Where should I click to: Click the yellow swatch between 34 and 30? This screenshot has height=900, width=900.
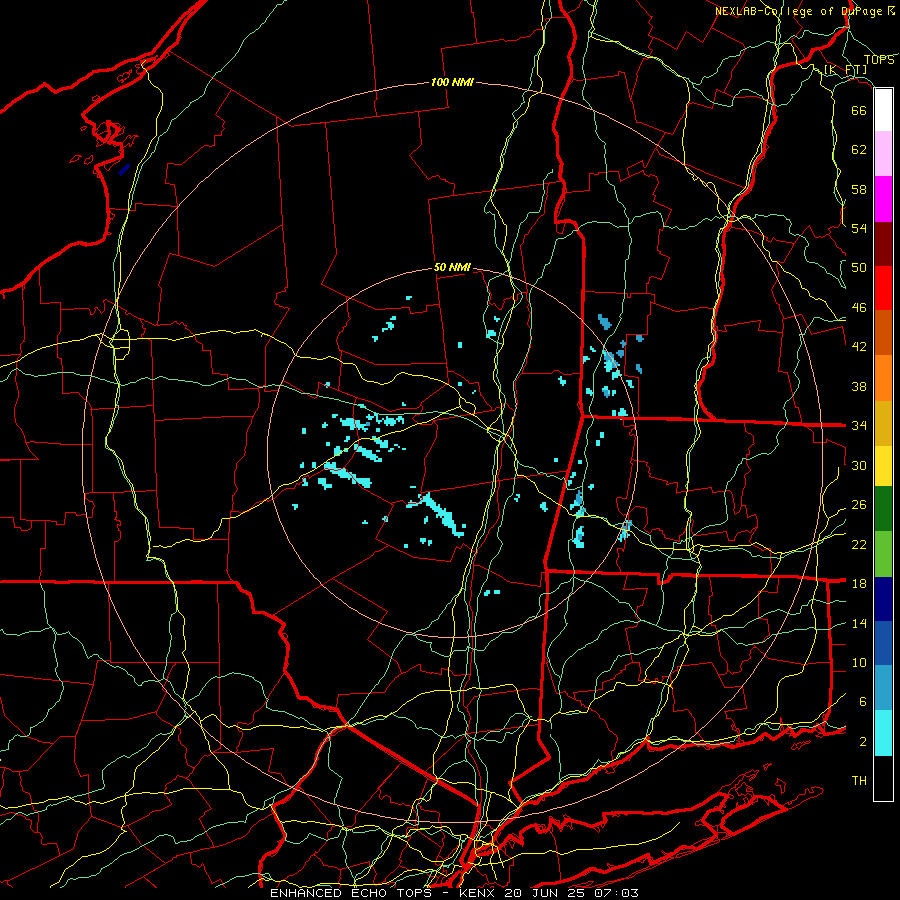[x=883, y=466]
